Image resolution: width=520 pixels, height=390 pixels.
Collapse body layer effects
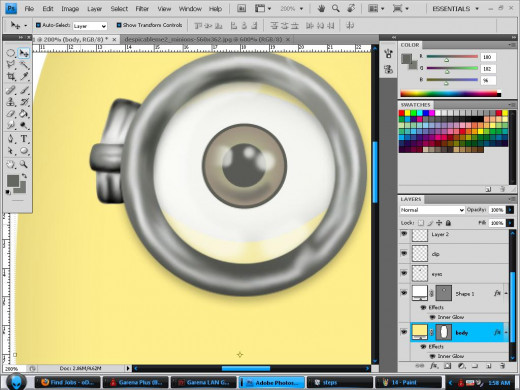click(506, 332)
